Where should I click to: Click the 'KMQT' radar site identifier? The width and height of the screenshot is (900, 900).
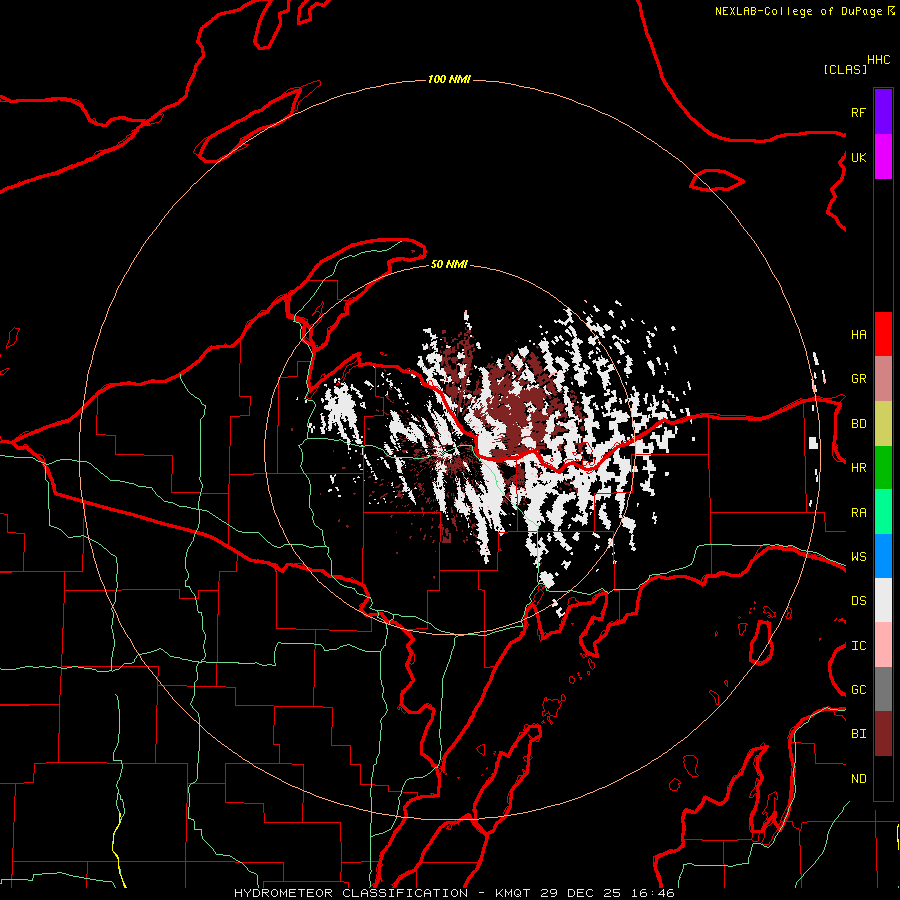pyautogui.click(x=512, y=893)
